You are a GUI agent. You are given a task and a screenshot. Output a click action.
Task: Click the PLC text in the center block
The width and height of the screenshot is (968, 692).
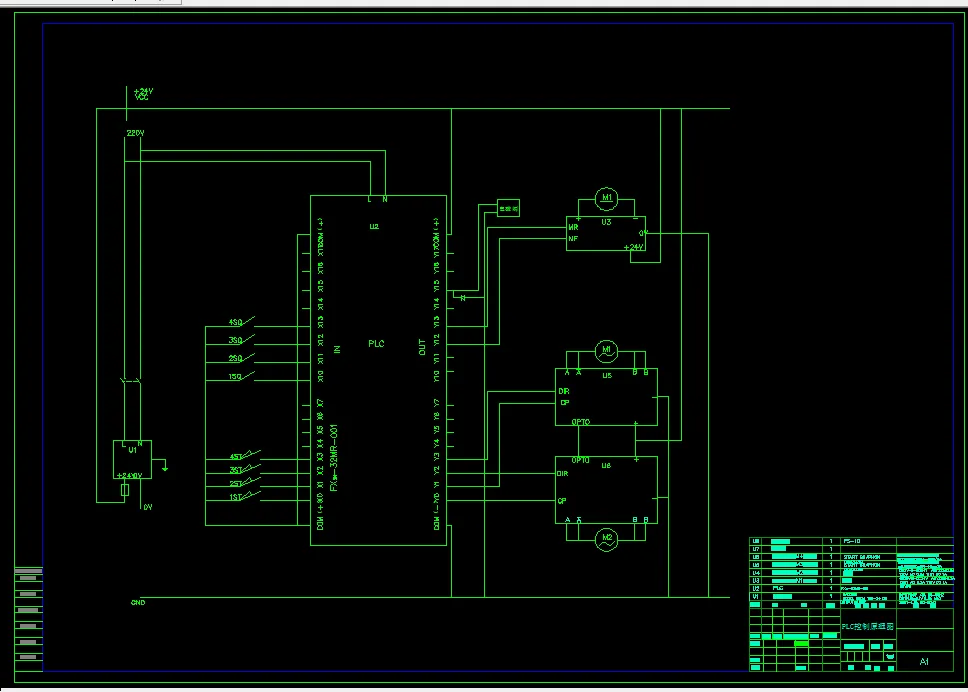click(x=376, y=344)
